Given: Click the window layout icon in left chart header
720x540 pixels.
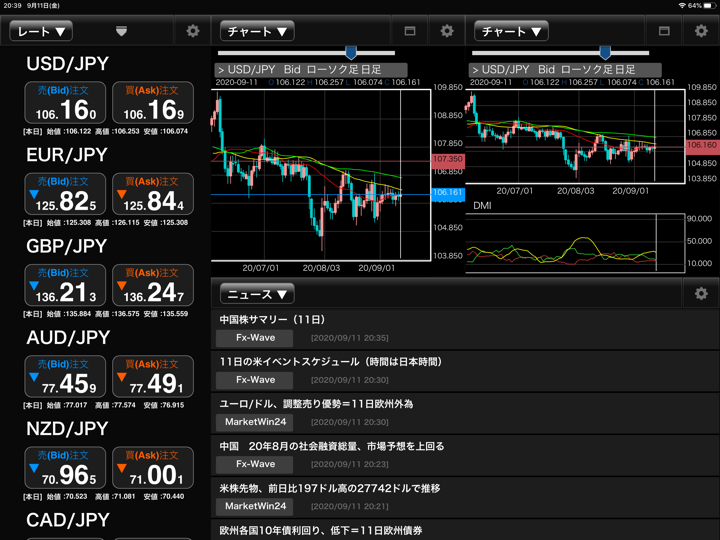Looking at the screenshot, I should [410, 31].
